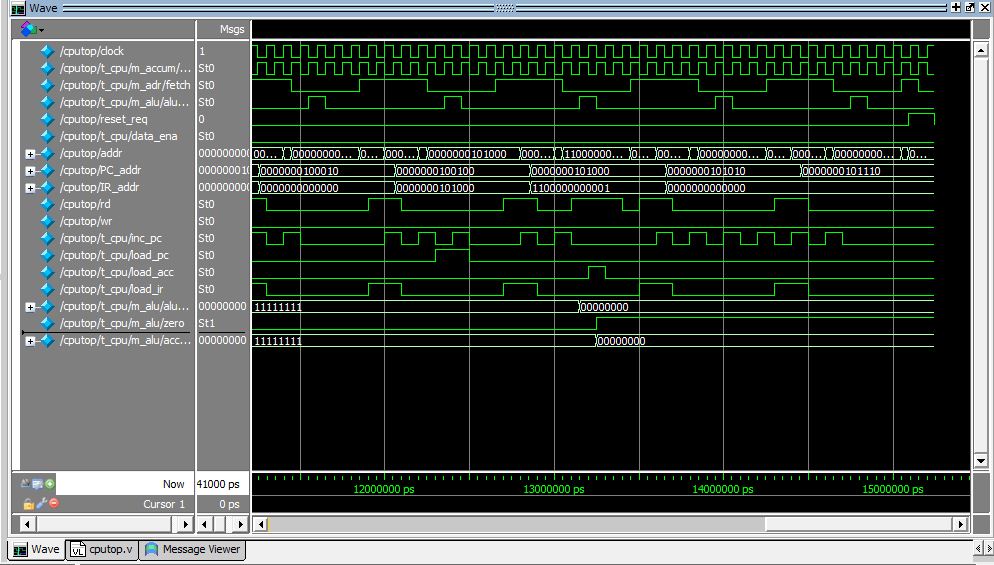
Task: Expand the m_alu/acc... bus
Action: (x=30, y=341)
